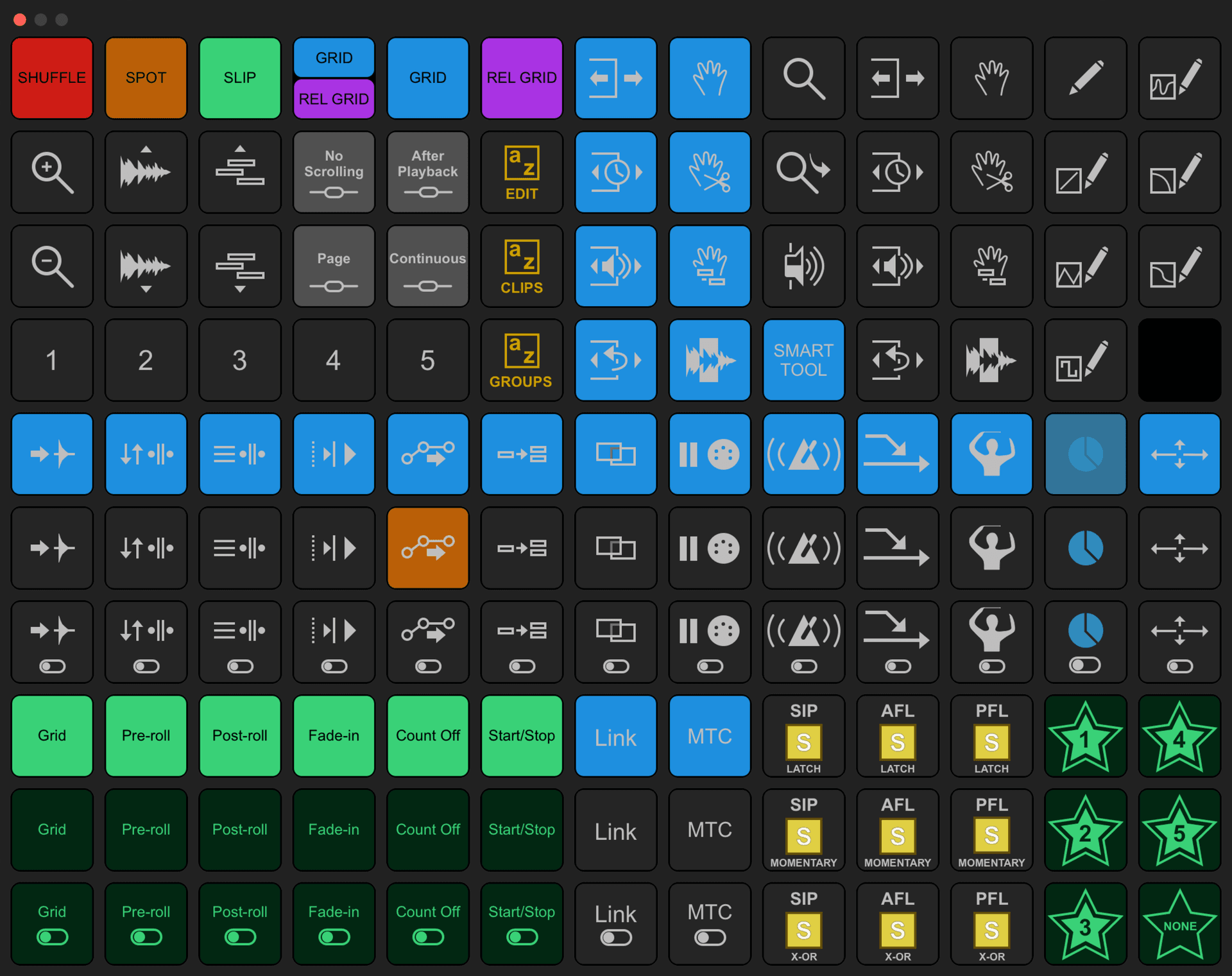Click the bright green Start/Stop button
1232x976 pixels.
coord(522,736)
